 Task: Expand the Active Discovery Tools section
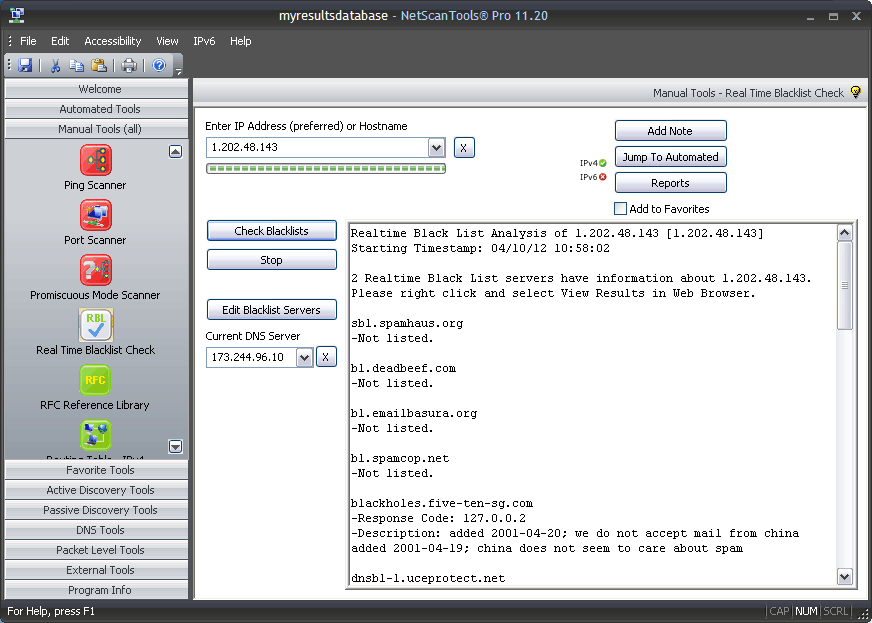point(97,490)
